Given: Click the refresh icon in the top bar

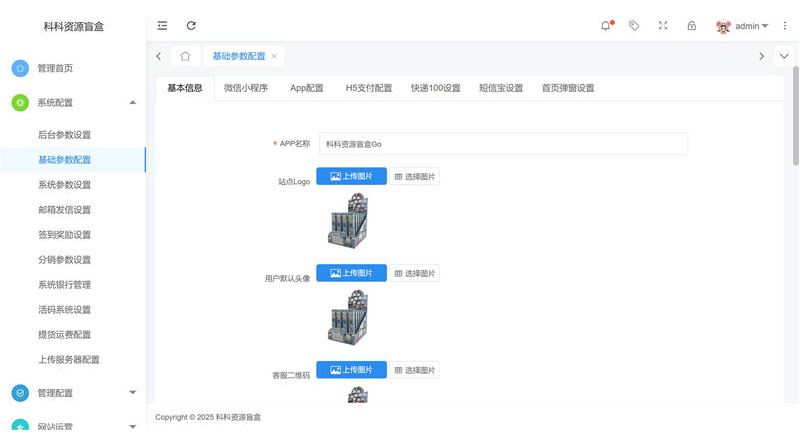Looking at the screenshot, I should (x=191, y=25).
